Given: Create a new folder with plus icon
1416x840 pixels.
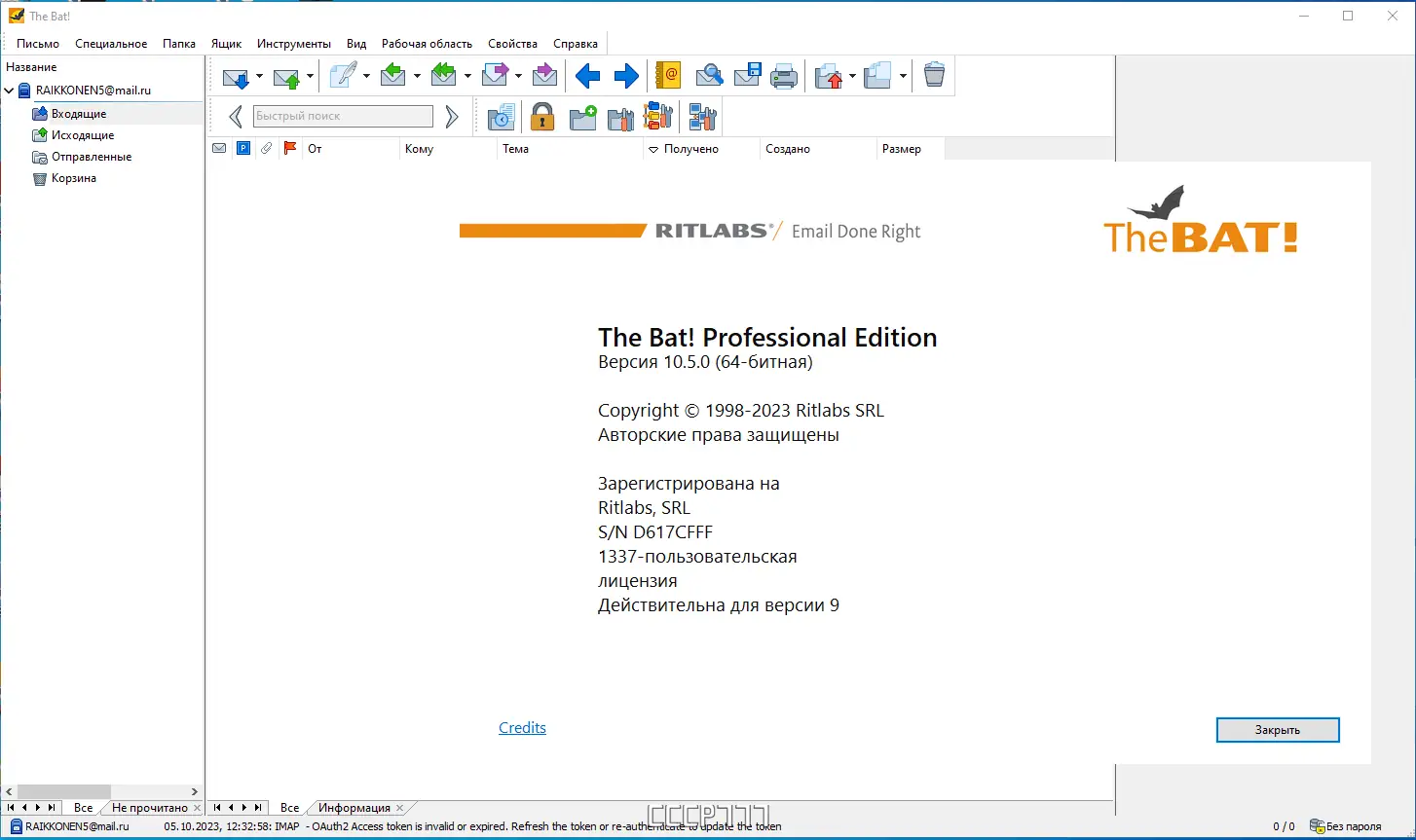Looking at the screenshot, I should [583, 117].
